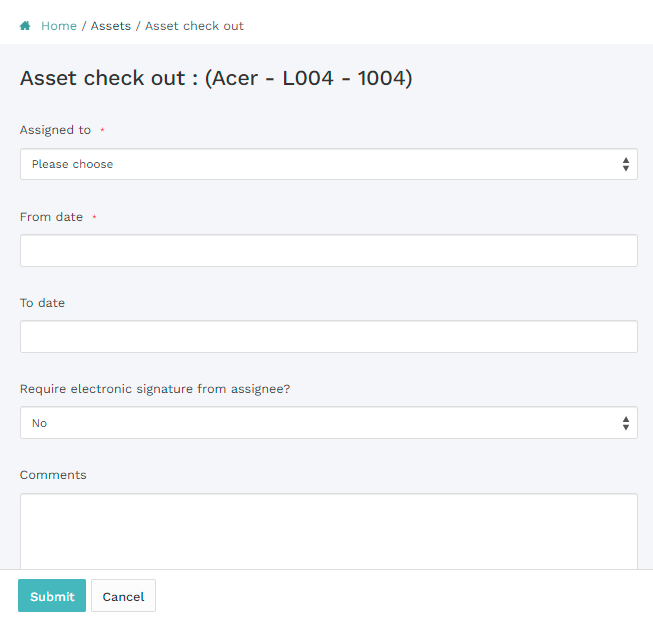The height and width of the screenshot is (617, 653).
Task: Click the 'Require electronic signature from assignee?' label
Action: click(x=155, y=389)
